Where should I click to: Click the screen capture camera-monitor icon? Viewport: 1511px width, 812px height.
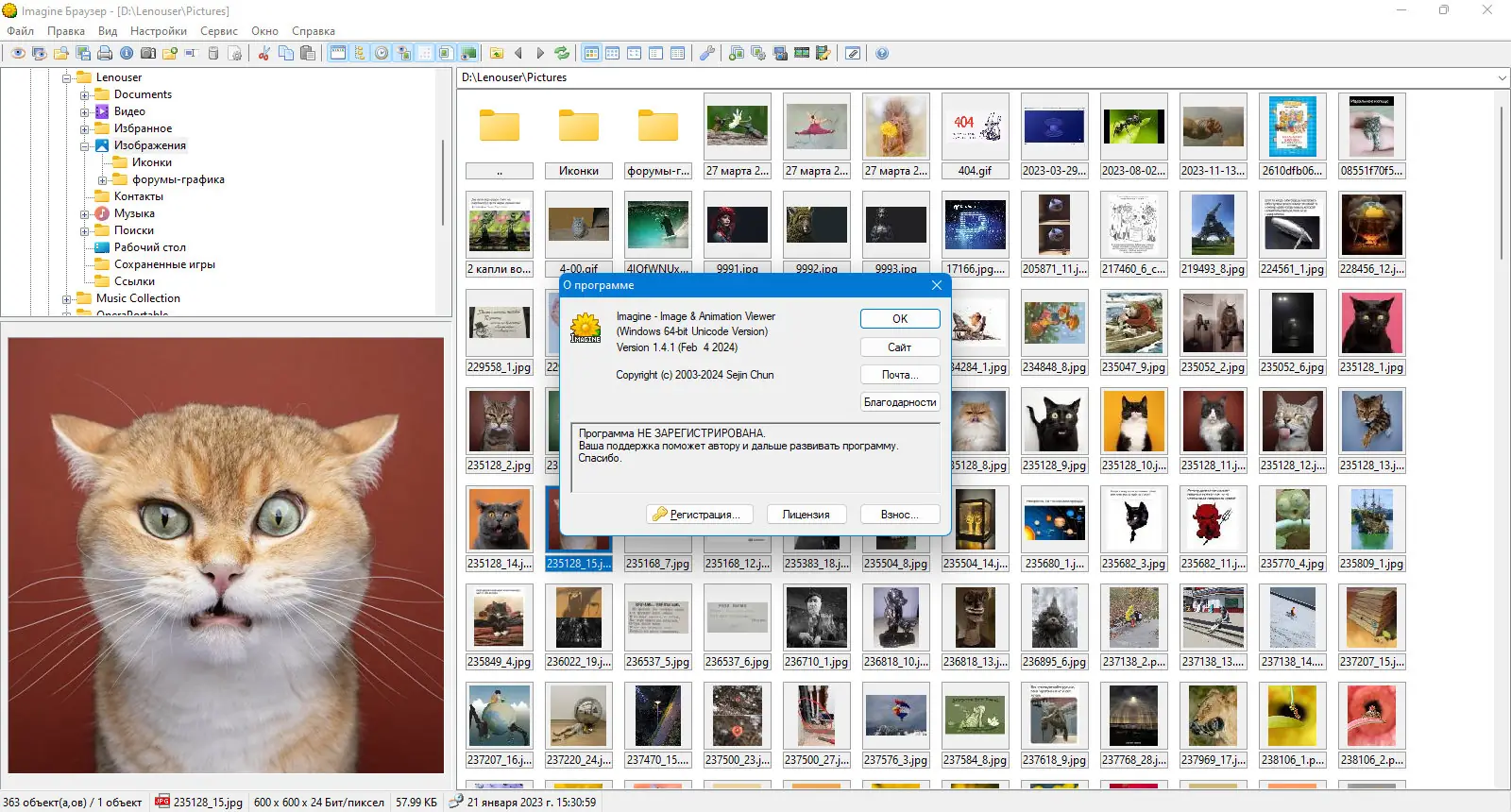coord(780,53)
